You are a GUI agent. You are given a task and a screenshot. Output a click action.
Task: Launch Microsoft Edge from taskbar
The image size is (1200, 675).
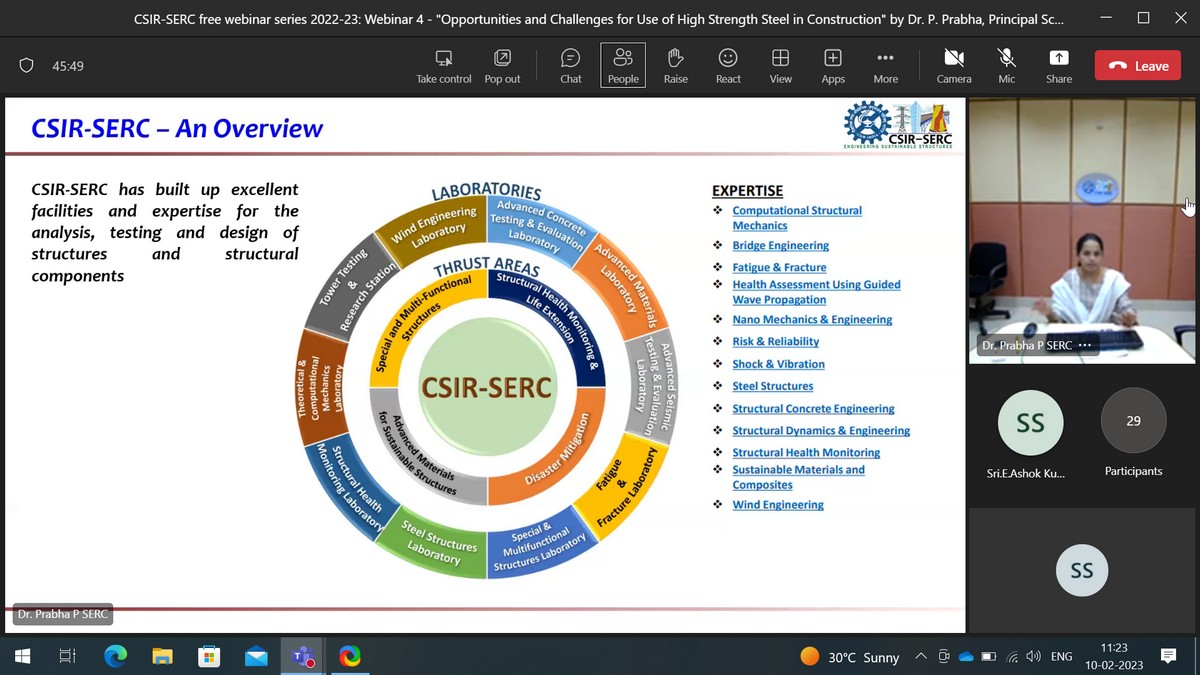tap(116, 656)
